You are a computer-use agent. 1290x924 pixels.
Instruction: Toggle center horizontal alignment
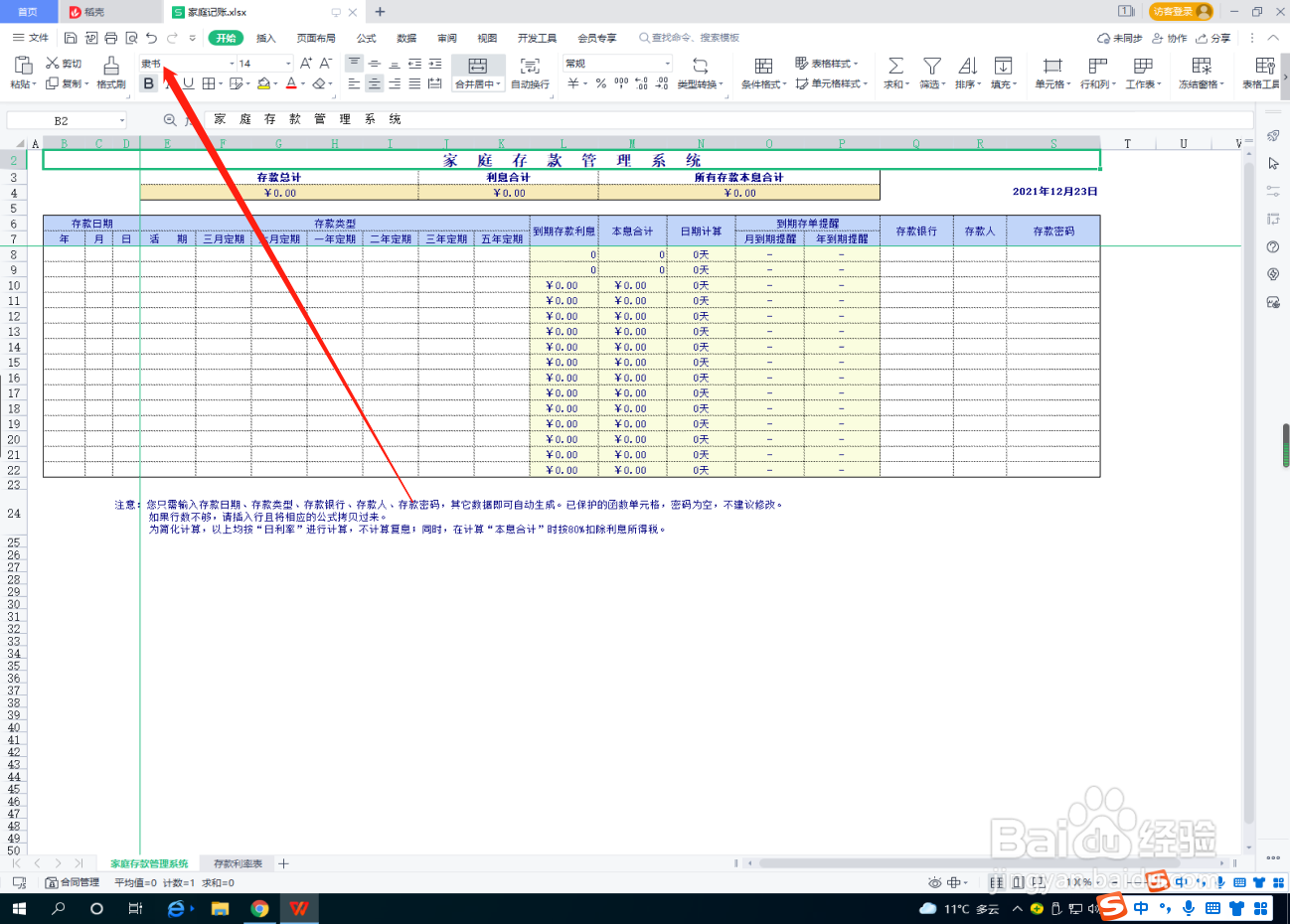tap(374, 84)
